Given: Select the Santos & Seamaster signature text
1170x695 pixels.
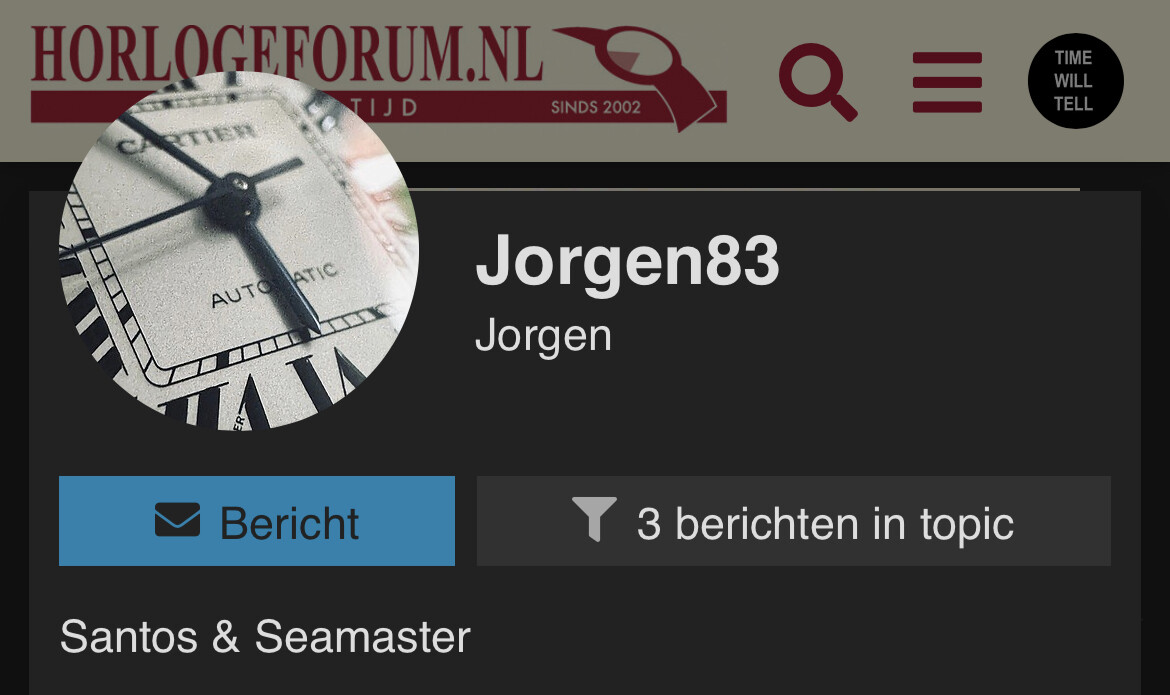Looking at the screenshot, I should 265,637.
